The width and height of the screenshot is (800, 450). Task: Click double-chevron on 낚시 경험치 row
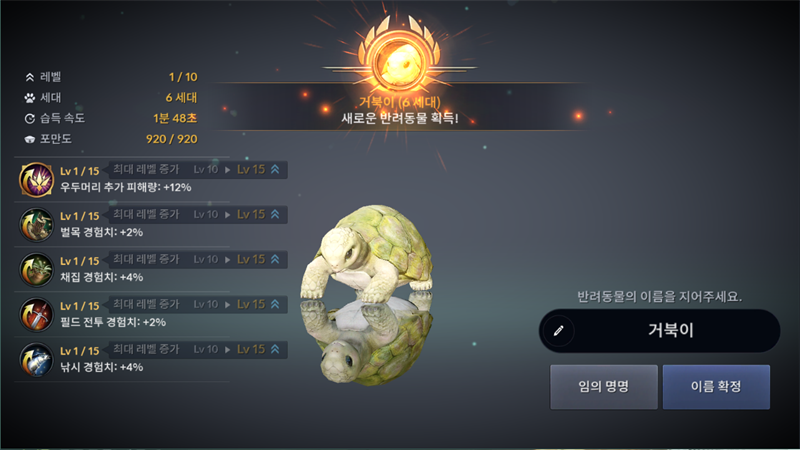[275, 349]
